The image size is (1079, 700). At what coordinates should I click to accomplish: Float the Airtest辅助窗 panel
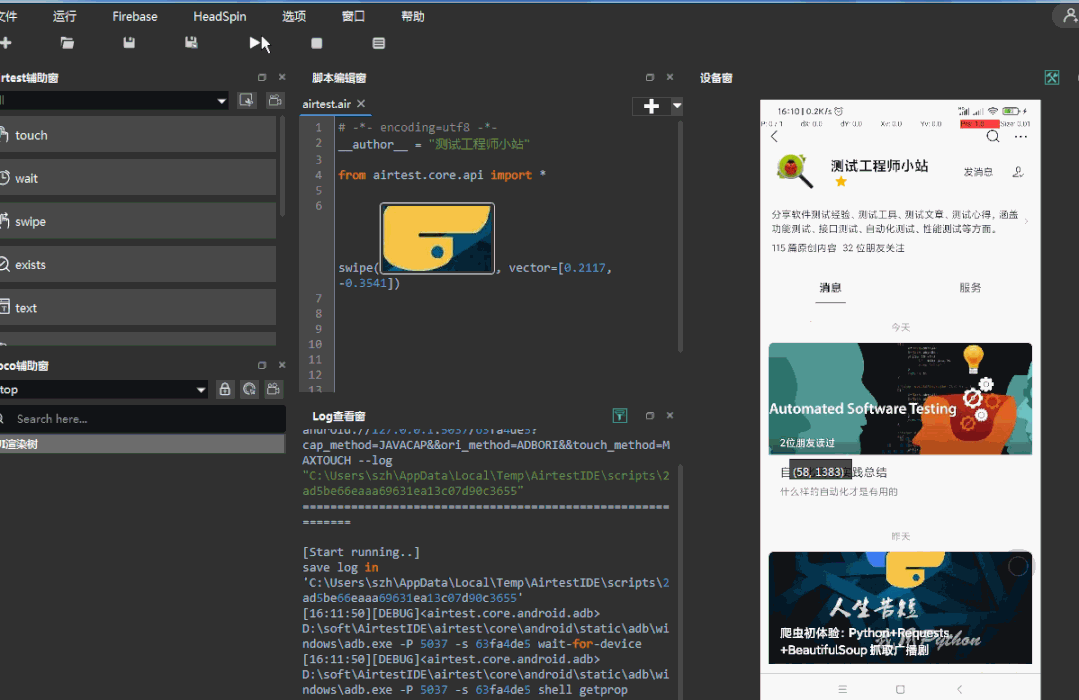pyautogui.click(x=261, y=77)
